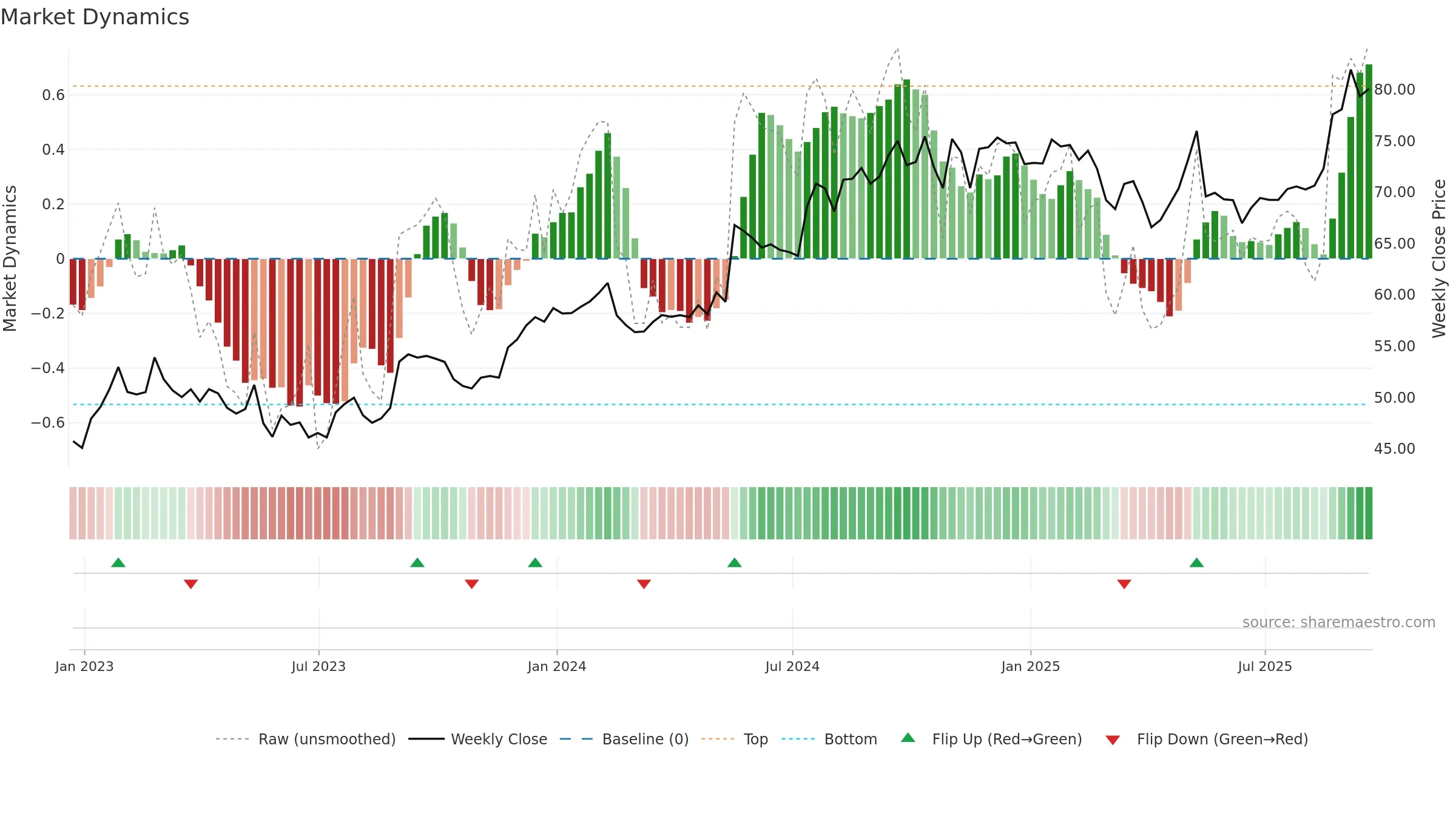Select the Flip Down triangle in March 2025
The height and width of the screenshot is (819, 1456).
[x=1124, y=584]
